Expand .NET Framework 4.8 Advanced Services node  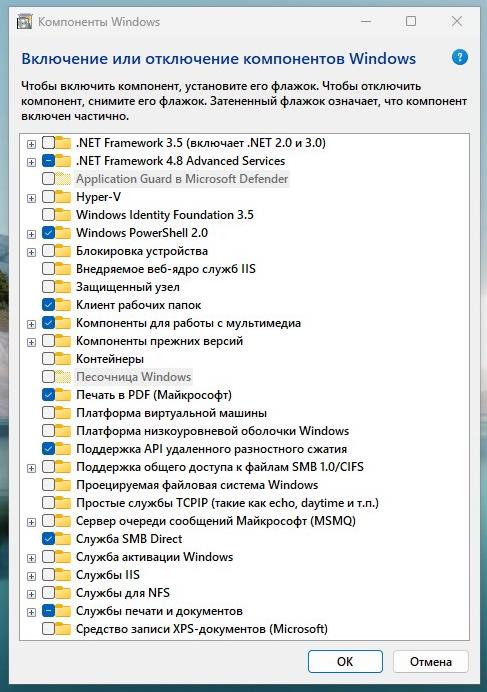tap(31, 162)
